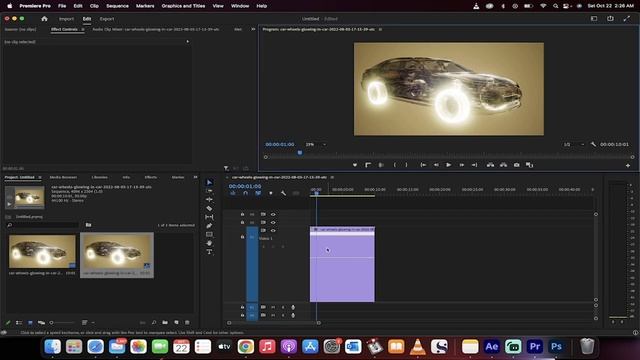This screenshot has height=360, width=640.
Task: Show overflow tabs in the Source panel group
Action: pyautogui.click(x=253, y=29)
